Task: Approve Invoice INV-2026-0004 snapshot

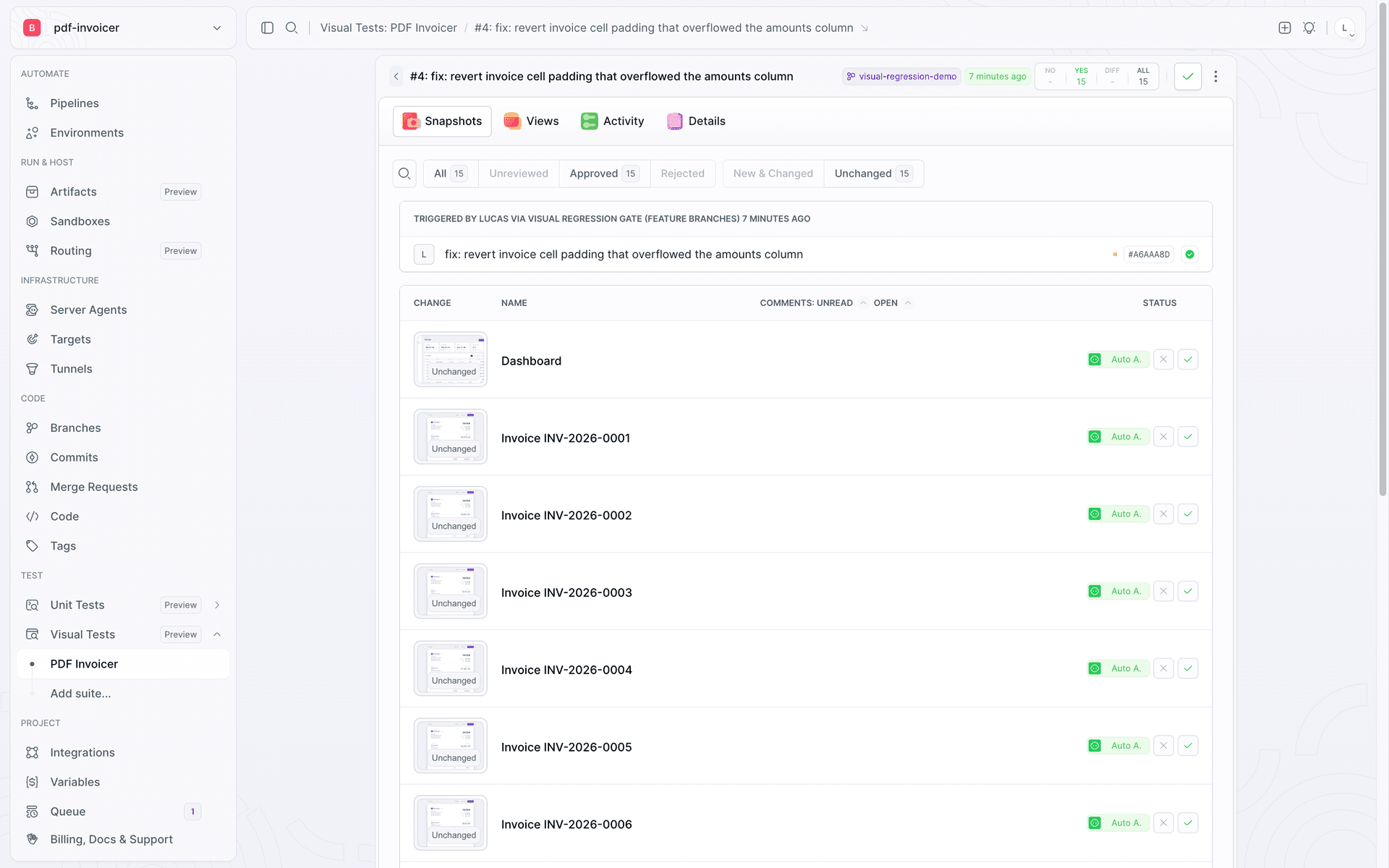Action: [1188, 668]
